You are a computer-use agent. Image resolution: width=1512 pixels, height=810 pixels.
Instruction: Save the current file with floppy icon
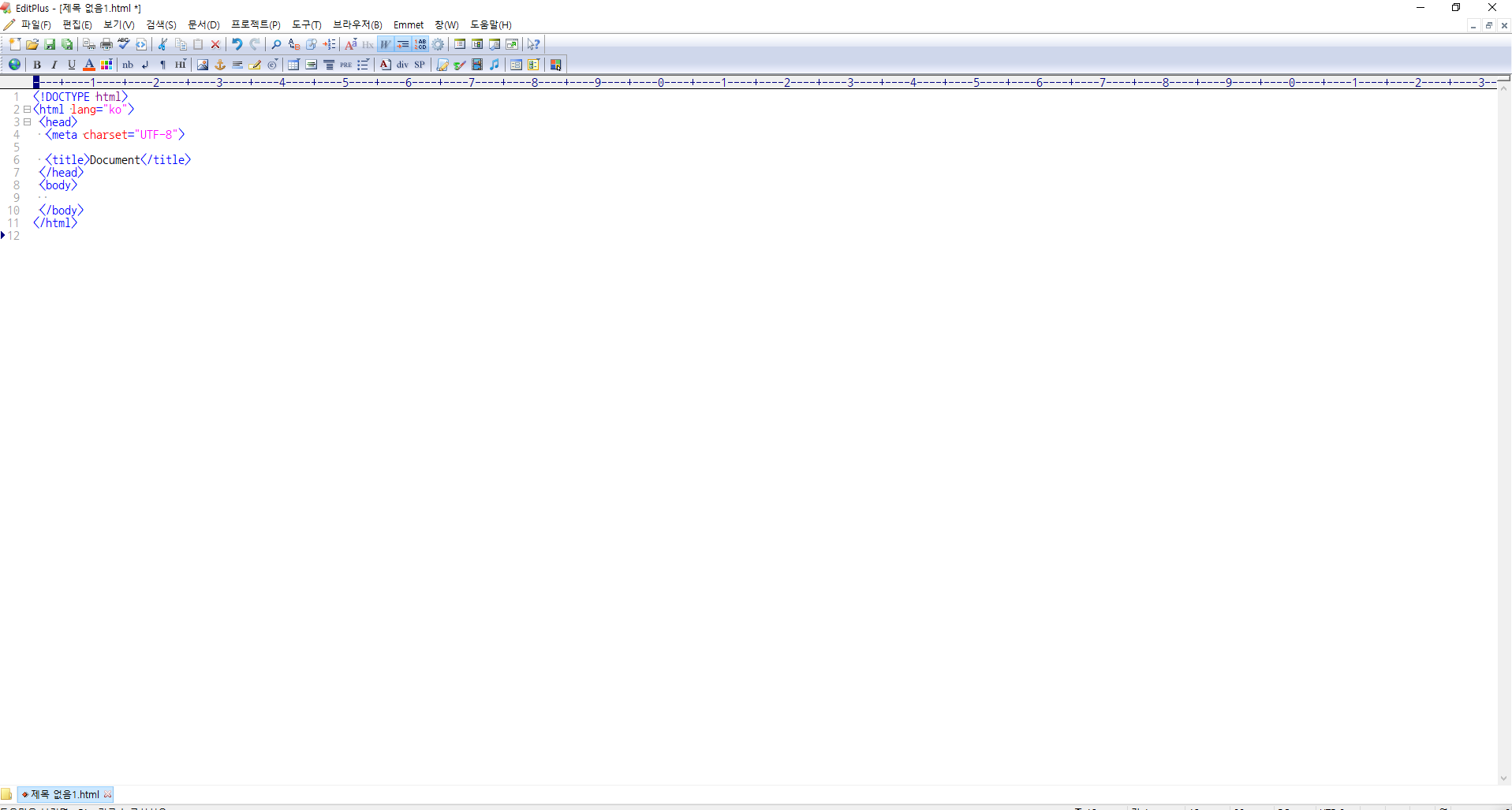(x=50, y=44)
